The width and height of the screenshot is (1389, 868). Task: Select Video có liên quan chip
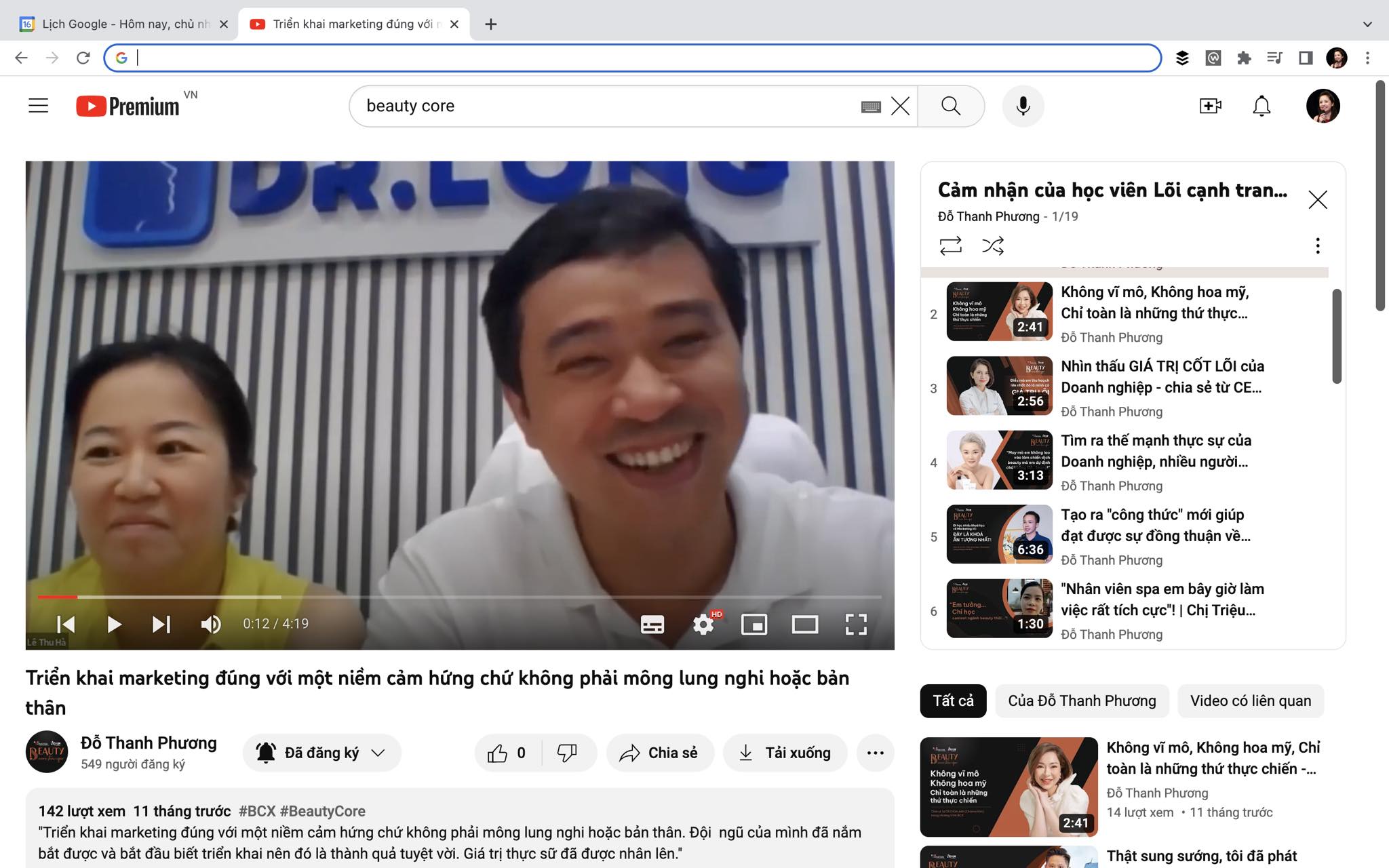coord(1251,701)
